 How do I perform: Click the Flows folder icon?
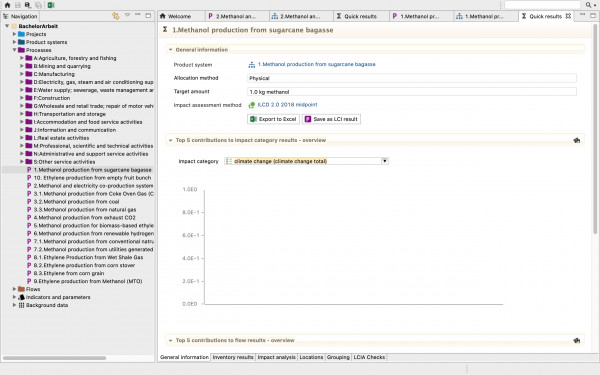(21, 289)
